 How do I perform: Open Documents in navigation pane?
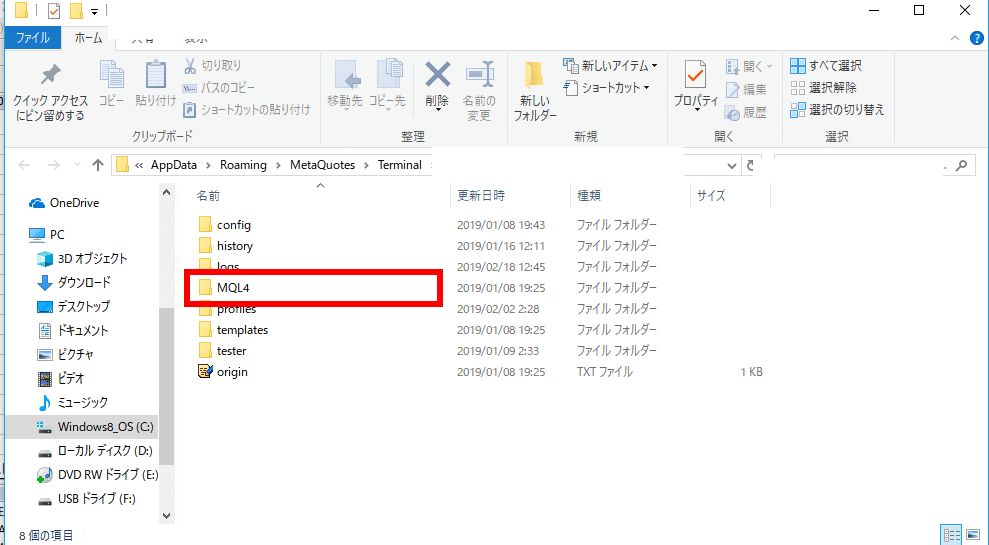pos(73,331)
